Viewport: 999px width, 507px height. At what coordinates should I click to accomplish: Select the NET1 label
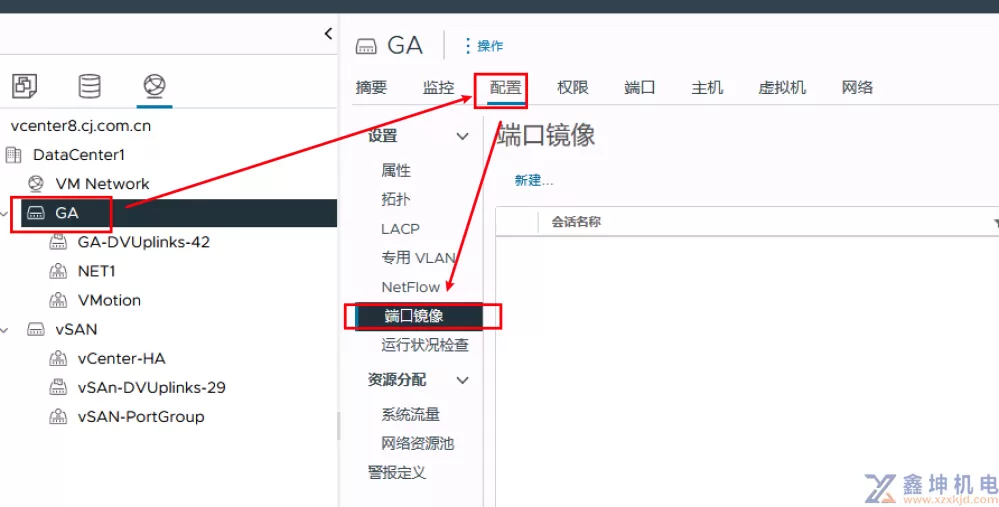pyautogui.click(x=97, y=271)
